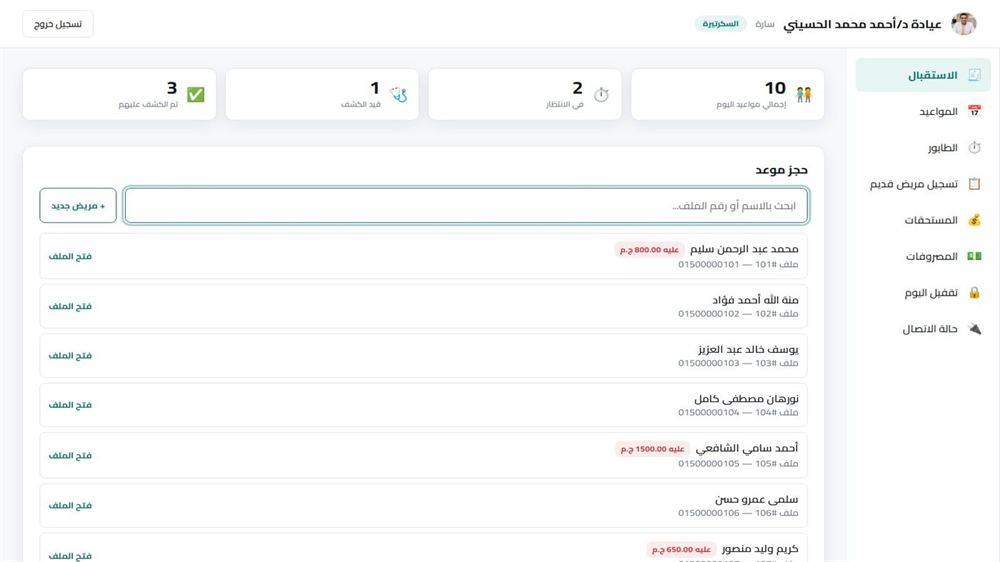Click the حجز موعد section heading
The image size is (1000, 562).
pyautogui.click(x=781, y=170)
